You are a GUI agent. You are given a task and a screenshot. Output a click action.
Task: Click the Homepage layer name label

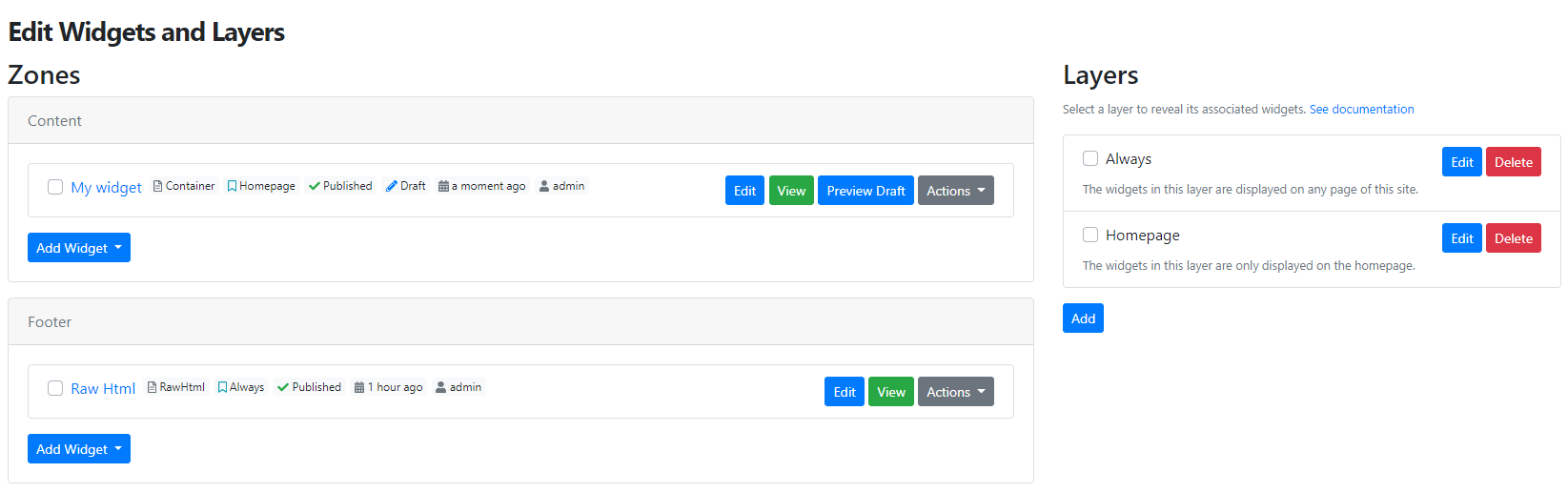point(1143,236)
